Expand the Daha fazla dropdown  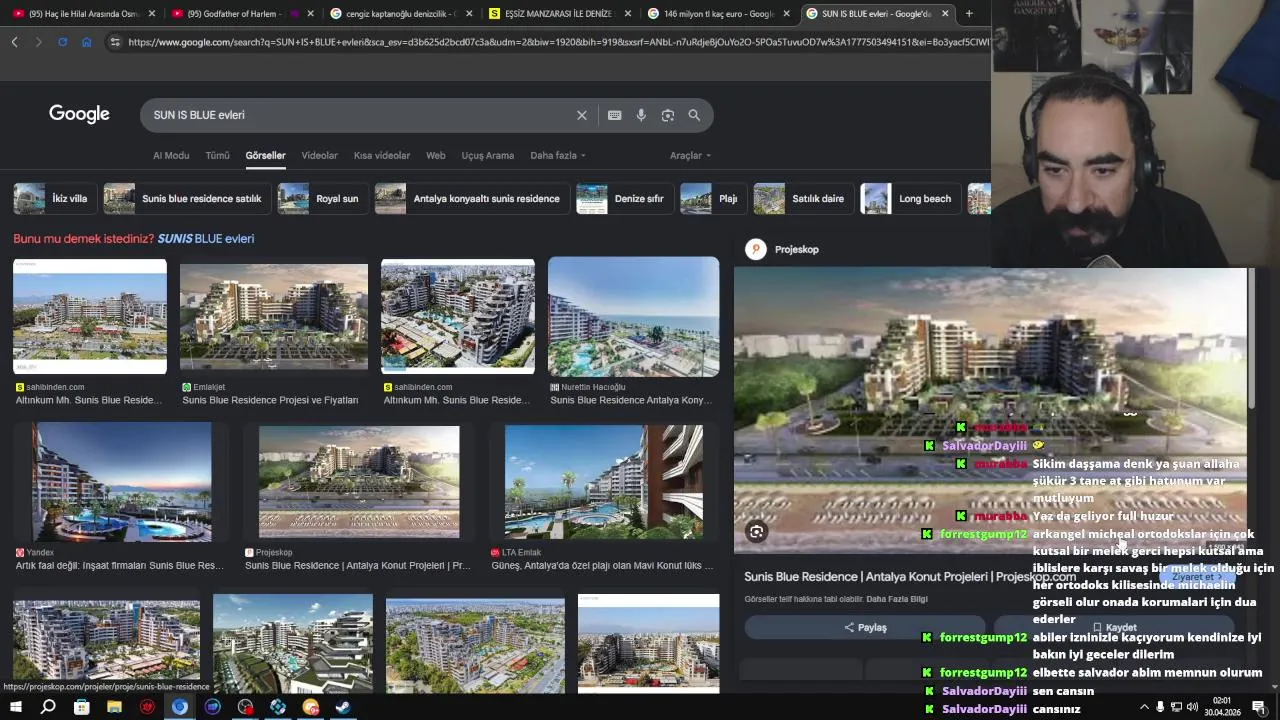click(558, 156)
